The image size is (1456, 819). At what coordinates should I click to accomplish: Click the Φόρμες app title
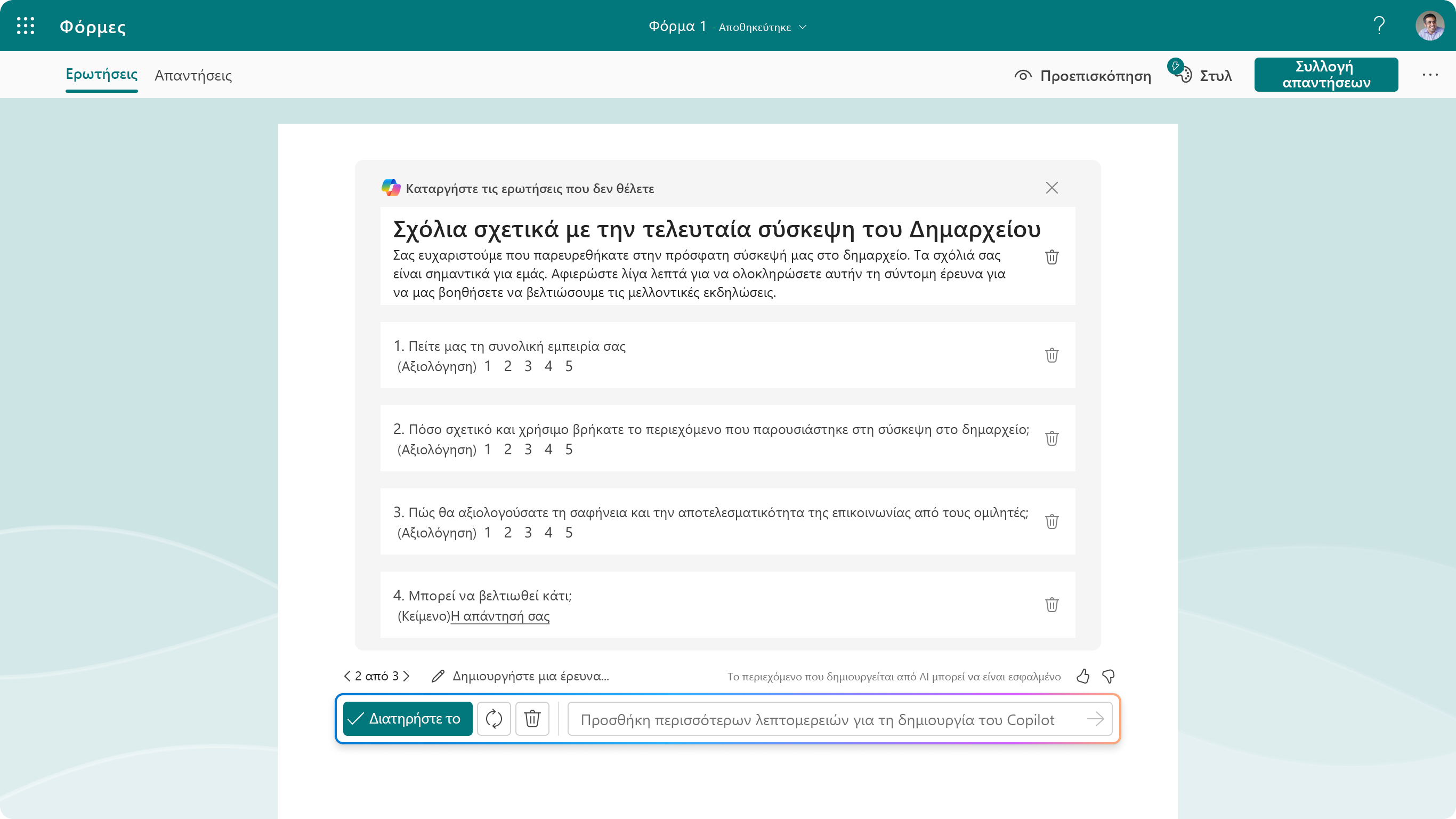tap(93, 27)
